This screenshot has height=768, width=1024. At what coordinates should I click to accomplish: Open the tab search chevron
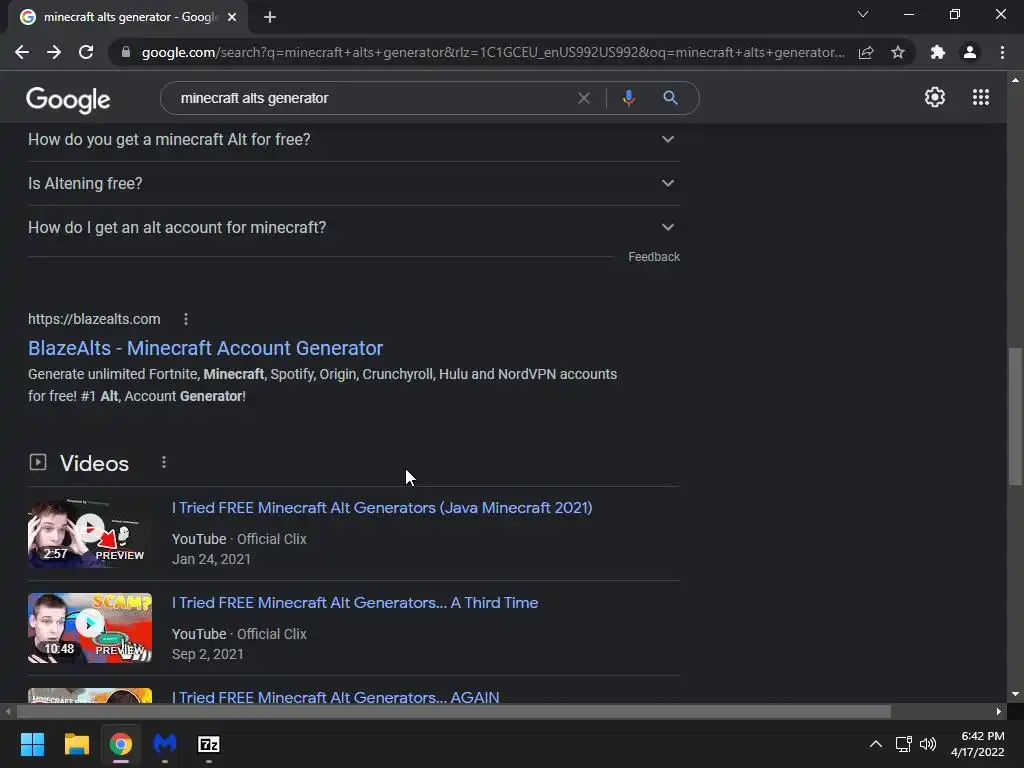pyautogui.click(x=863, y=14)
